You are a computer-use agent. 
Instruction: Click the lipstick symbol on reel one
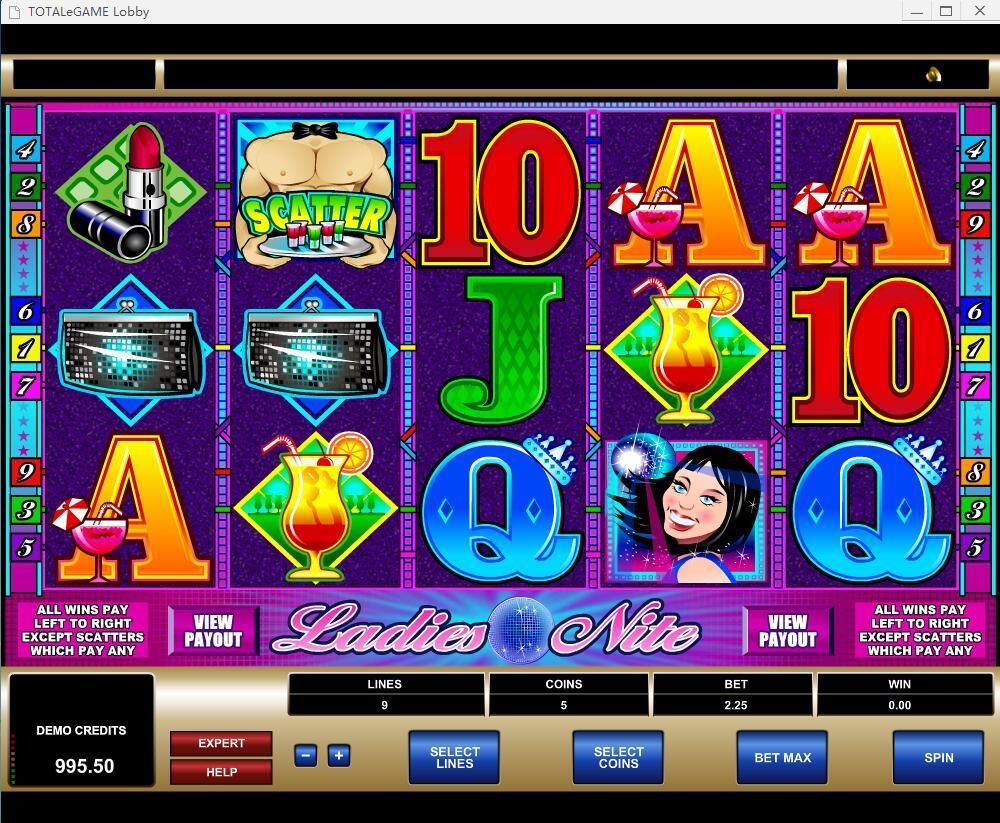131,191
